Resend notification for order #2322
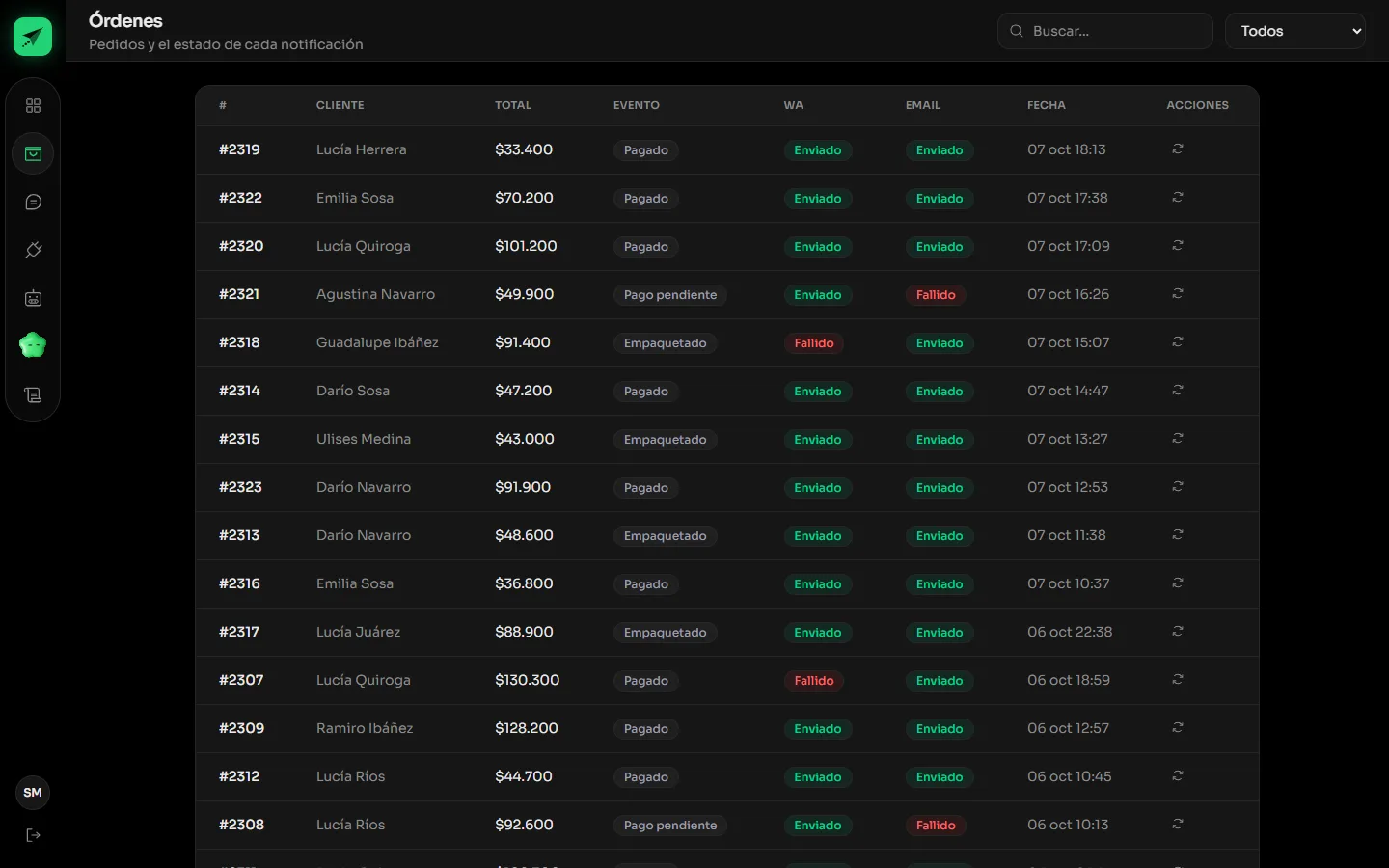The width and height of the screenshot is (1389, 868). tap(1178, 198)
